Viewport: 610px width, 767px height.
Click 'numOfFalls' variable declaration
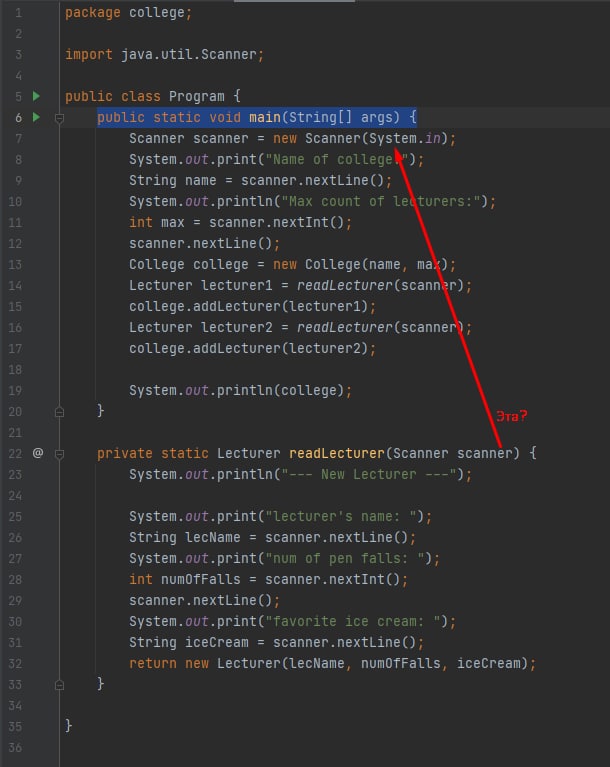(x=201, y=580)
